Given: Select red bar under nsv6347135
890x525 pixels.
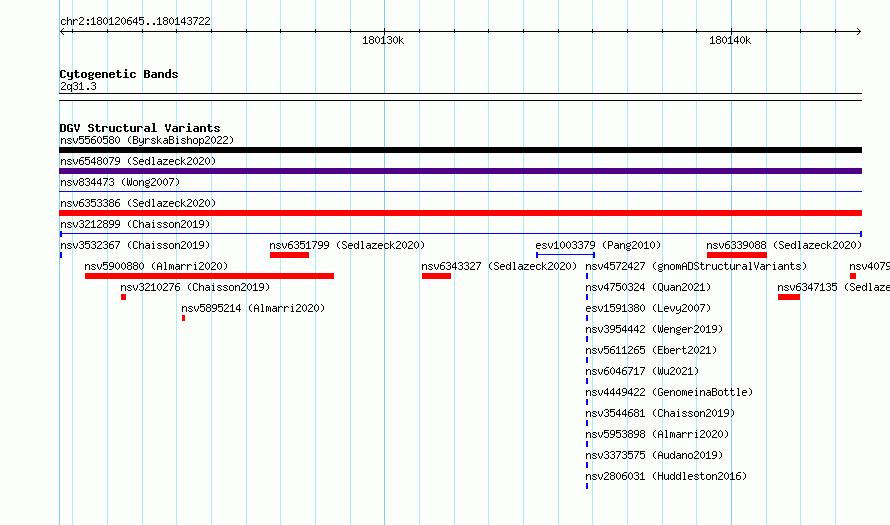Looking at the screenshot, I should 789,297.
